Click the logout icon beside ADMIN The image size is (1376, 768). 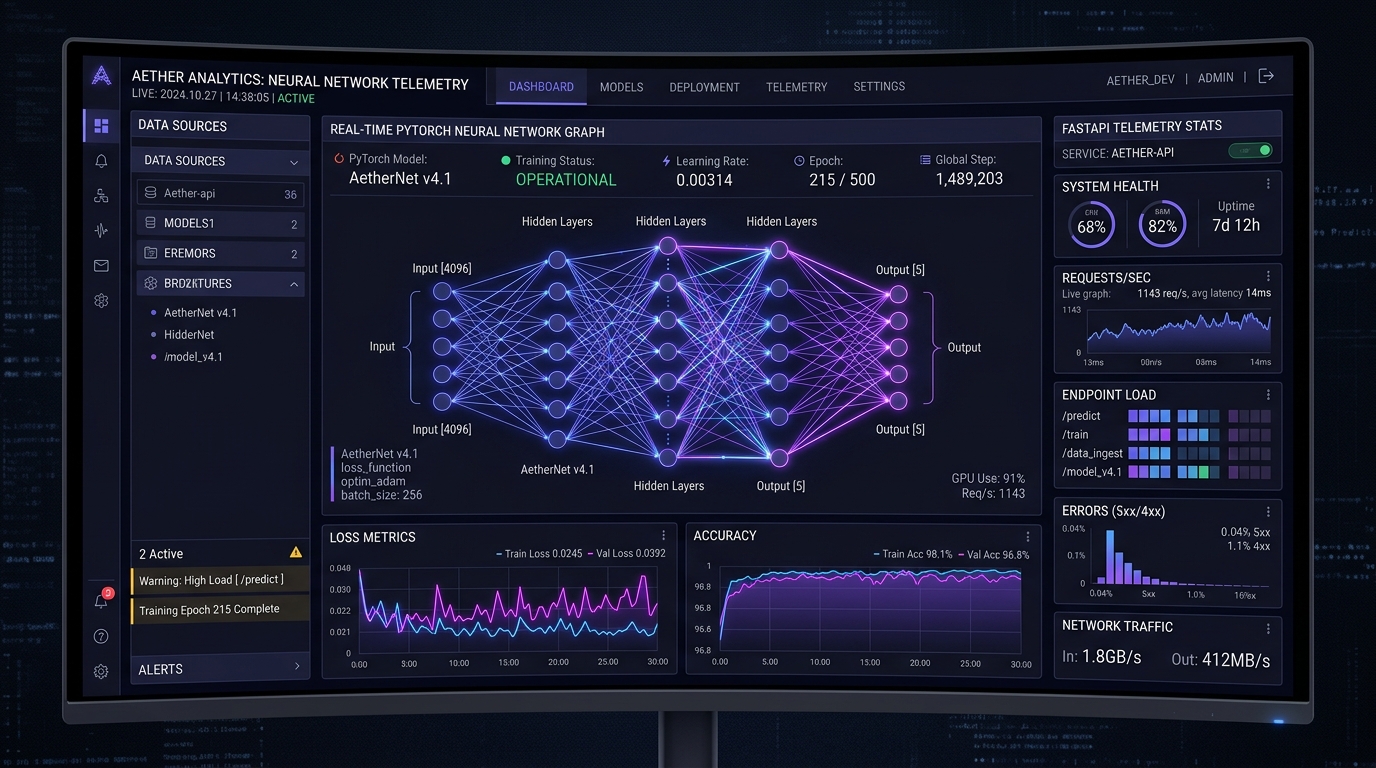[1266, 76]
